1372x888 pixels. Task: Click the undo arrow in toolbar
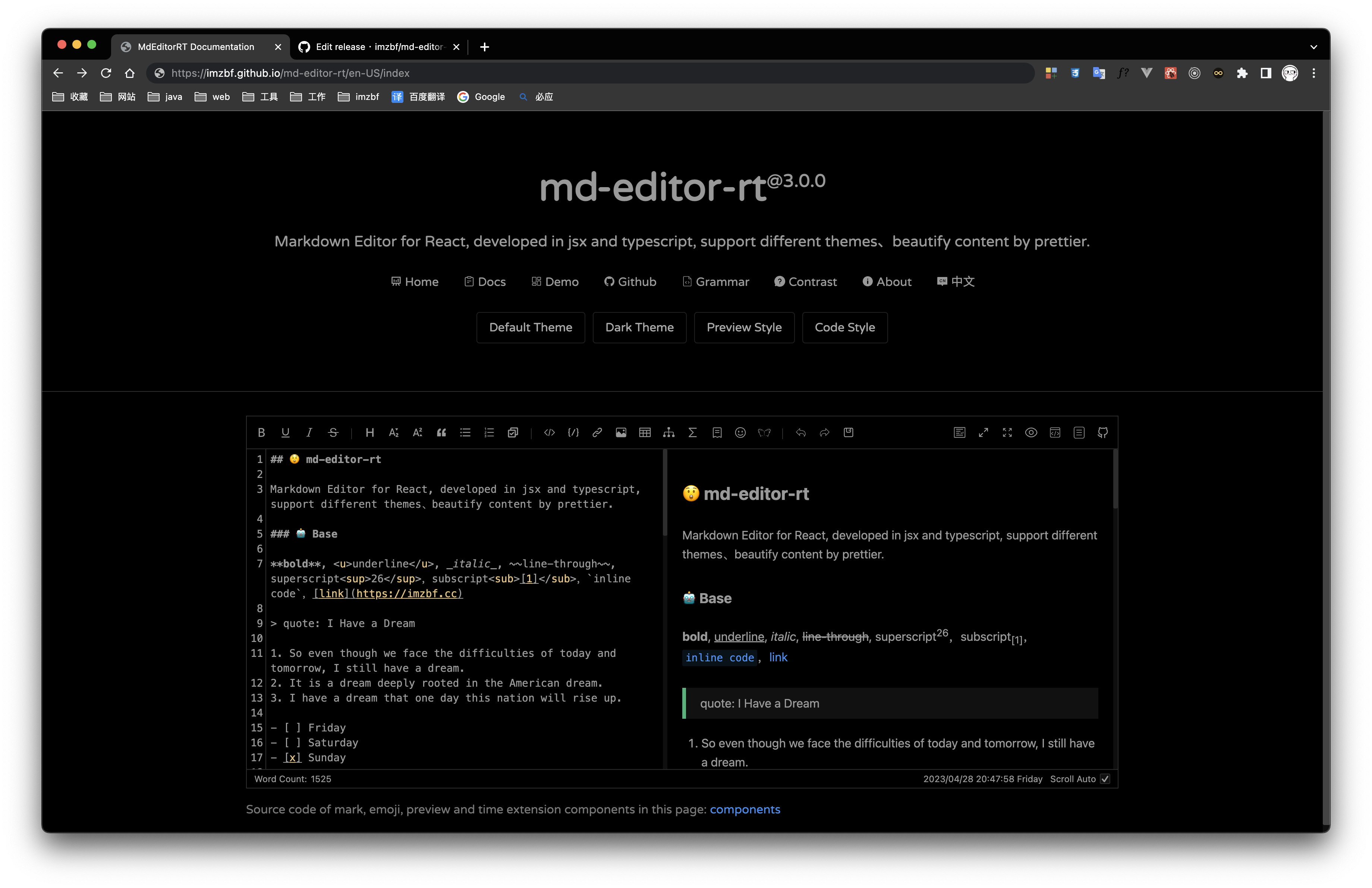click(801, 433)
